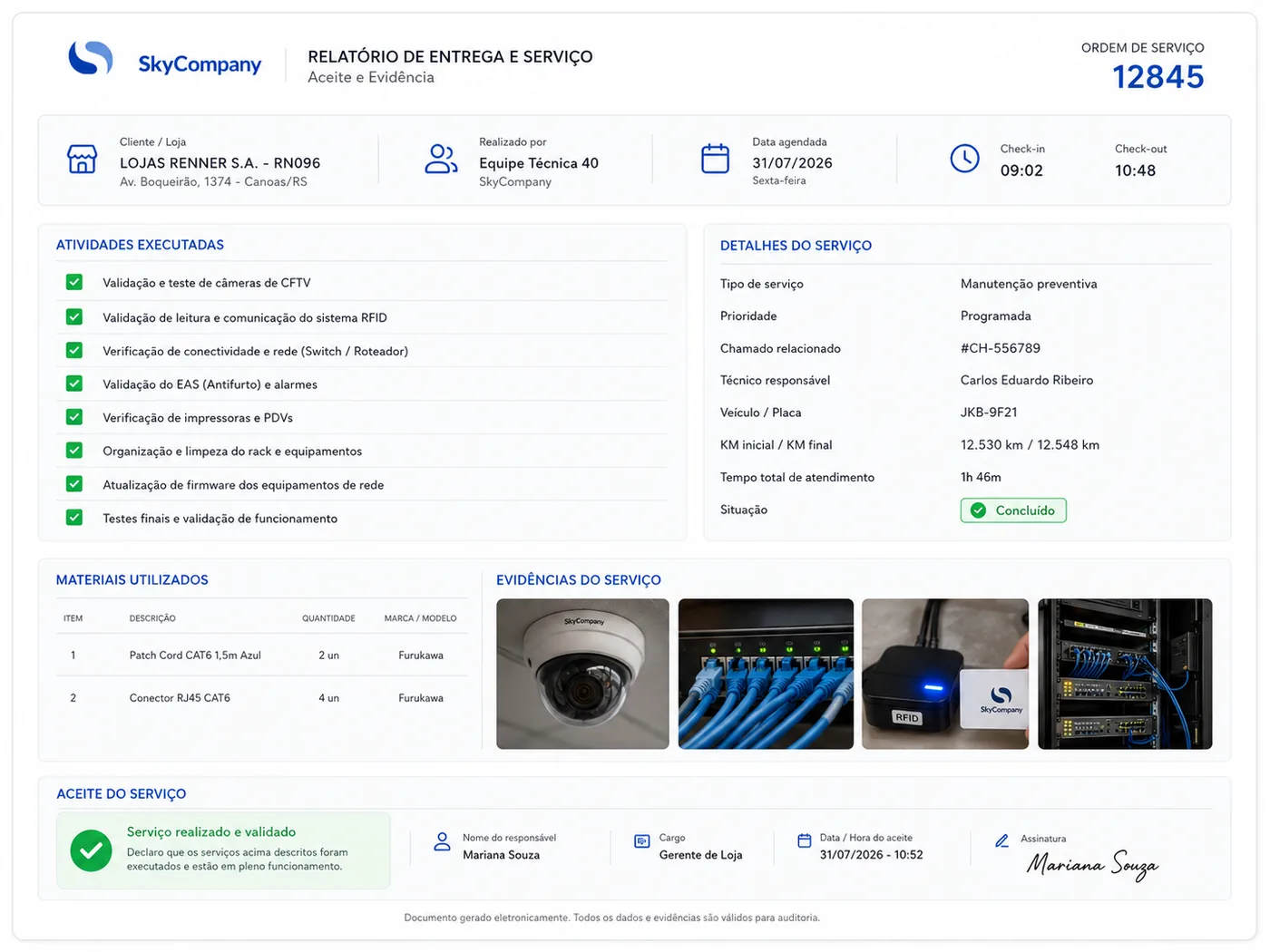Click the badge icon beside Cargo
The height and width of the screenshot is (952, 1270).
pos(642,841)
